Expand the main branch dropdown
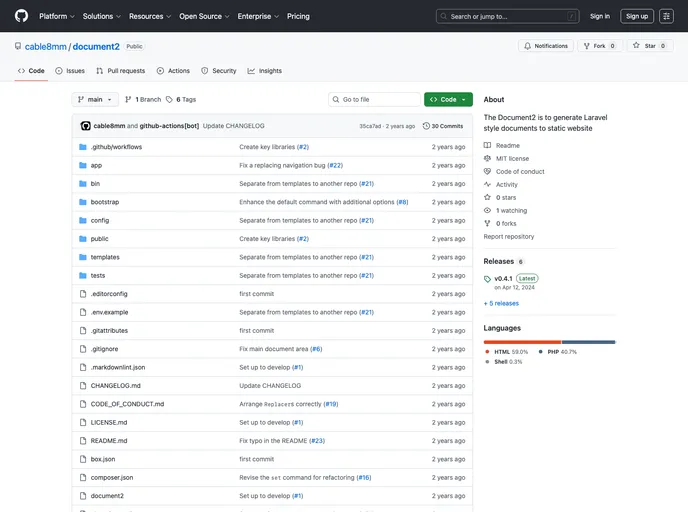Image resolution: width=688 pixels, height=512 pixels. point(95,100)
